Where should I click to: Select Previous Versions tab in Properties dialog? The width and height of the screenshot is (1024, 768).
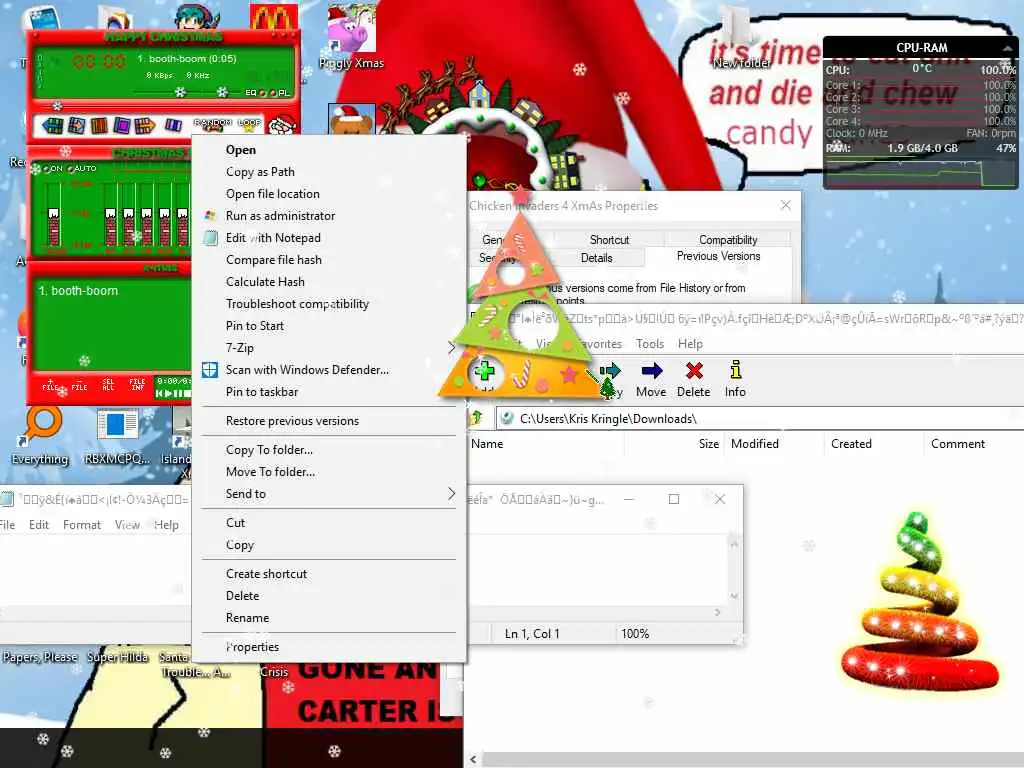[x=718, y=256]
